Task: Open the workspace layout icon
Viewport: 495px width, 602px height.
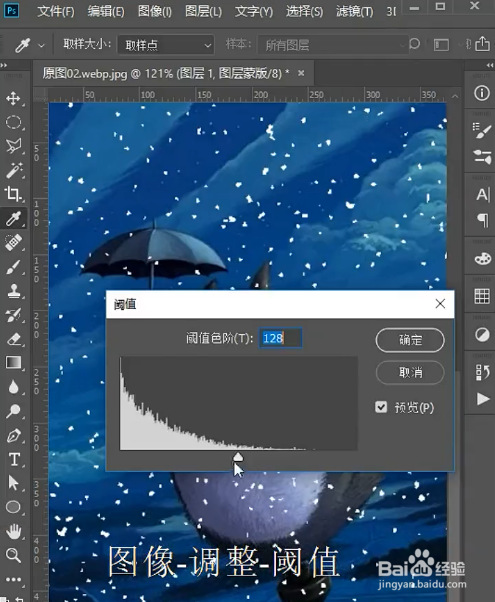Action: (x=441, y=45)
